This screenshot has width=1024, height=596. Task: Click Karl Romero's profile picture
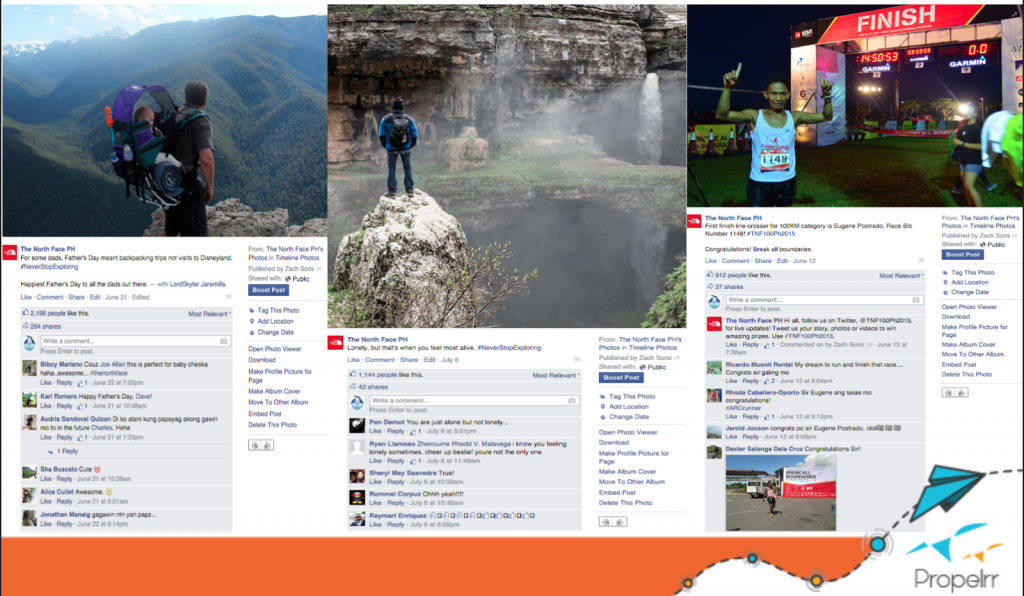[x=29, y=400]
